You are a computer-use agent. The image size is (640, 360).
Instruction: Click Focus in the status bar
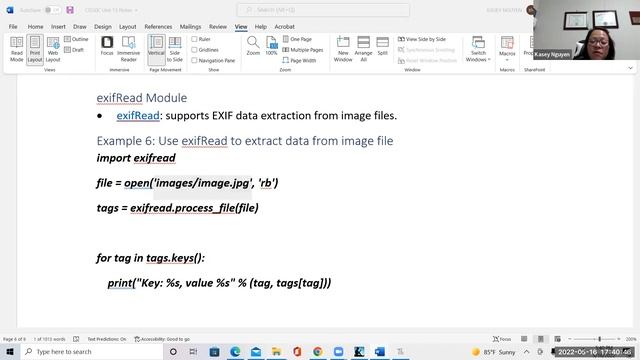502,339
